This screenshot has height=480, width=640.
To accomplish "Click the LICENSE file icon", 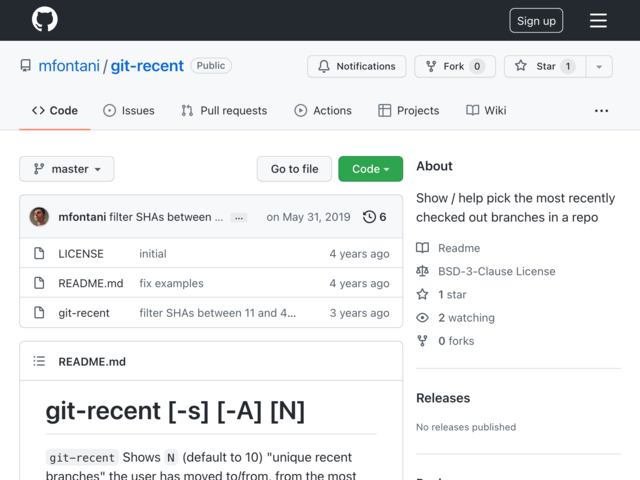I will 39,253.
